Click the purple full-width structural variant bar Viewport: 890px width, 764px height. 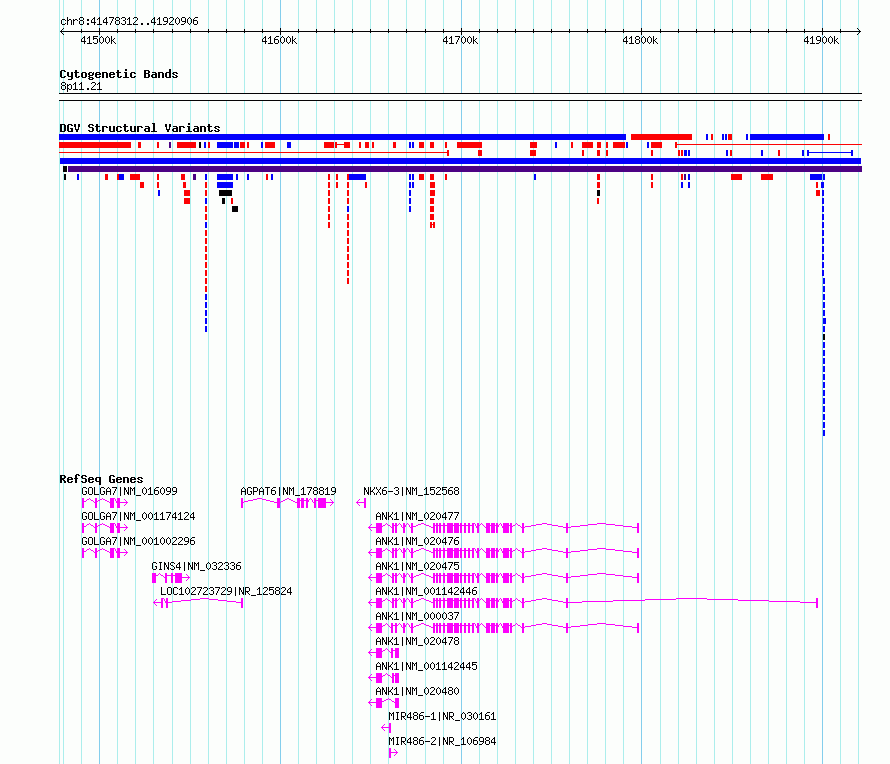465,169
